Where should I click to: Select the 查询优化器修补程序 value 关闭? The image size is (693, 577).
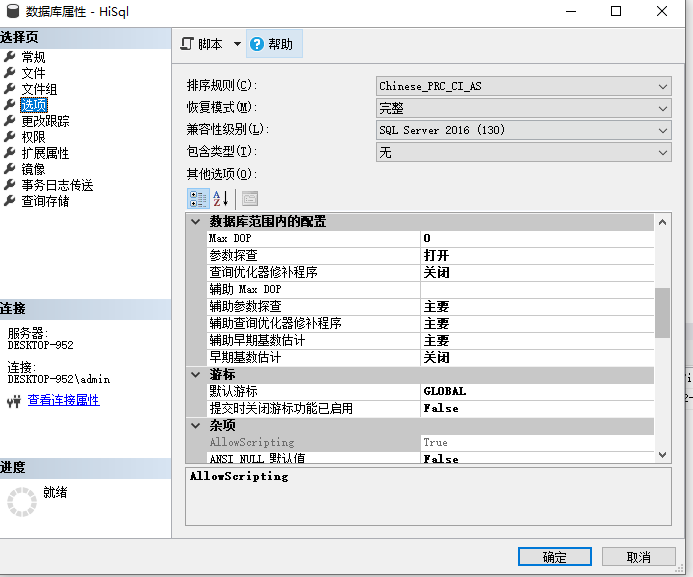pos(537,273)
